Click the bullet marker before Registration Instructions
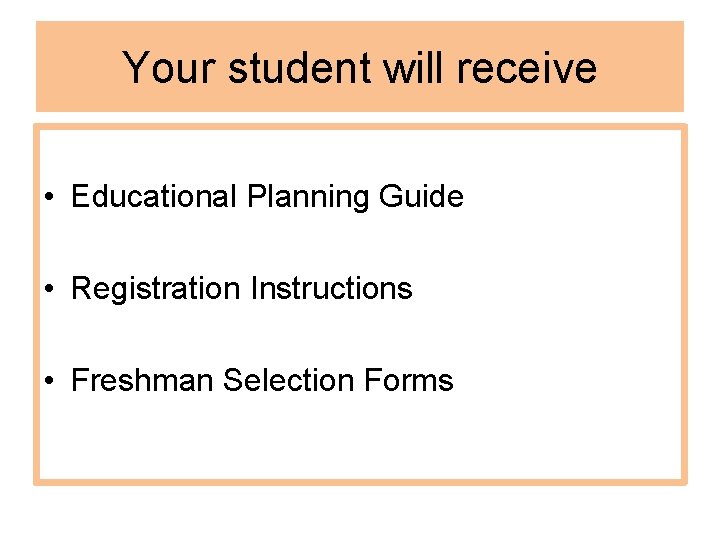 [x=50, y=290]
